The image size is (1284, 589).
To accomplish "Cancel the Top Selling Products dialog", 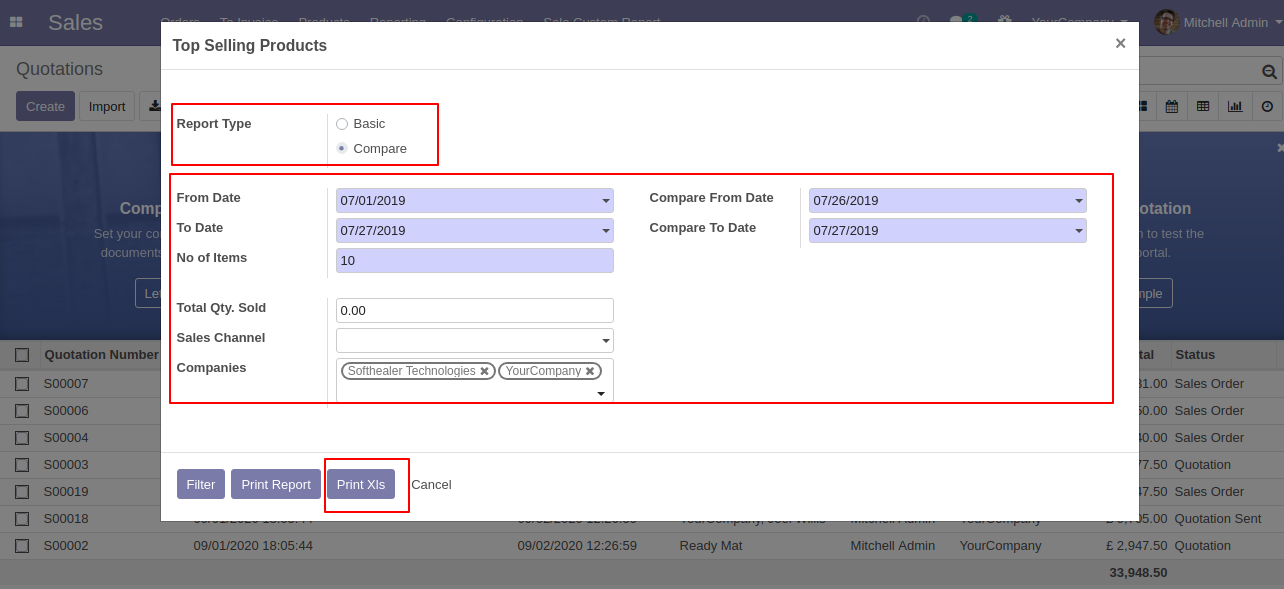I will [431, 484].
